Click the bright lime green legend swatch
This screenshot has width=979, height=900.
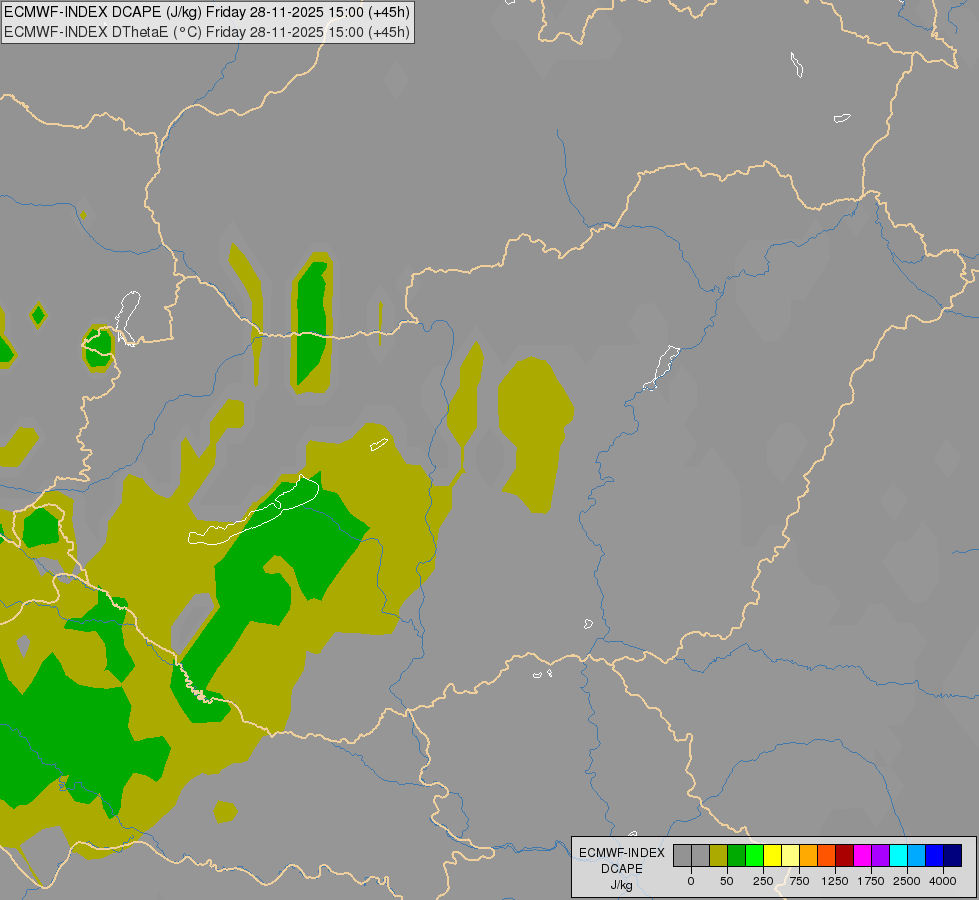click(x=754, y=855)
